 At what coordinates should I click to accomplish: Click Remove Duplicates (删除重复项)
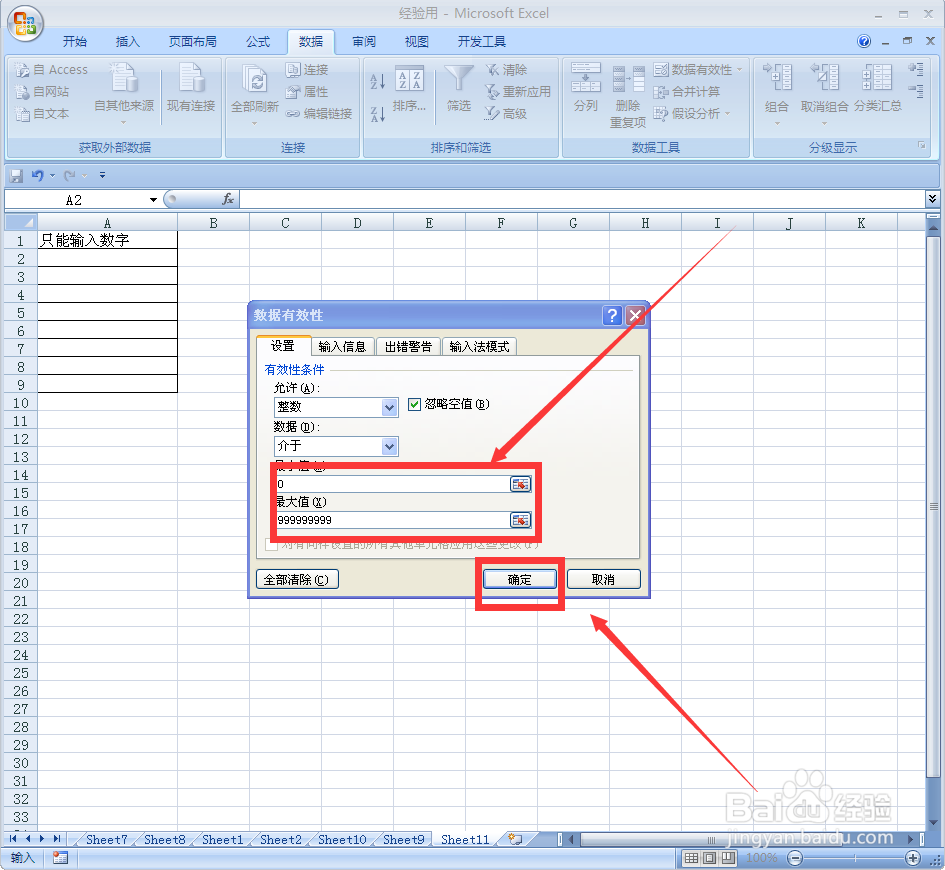click(x=627, y=96)
